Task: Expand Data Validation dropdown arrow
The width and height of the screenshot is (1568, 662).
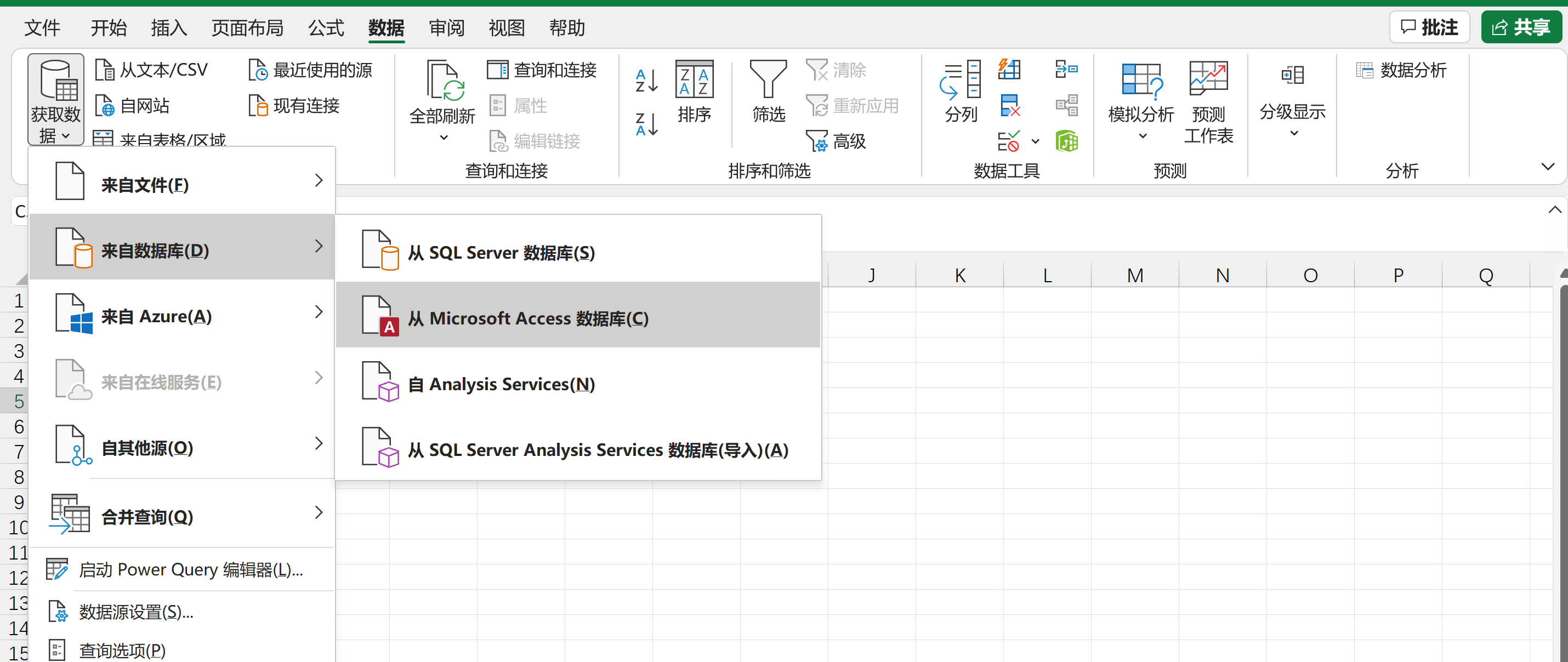Action: point(1036,141)
